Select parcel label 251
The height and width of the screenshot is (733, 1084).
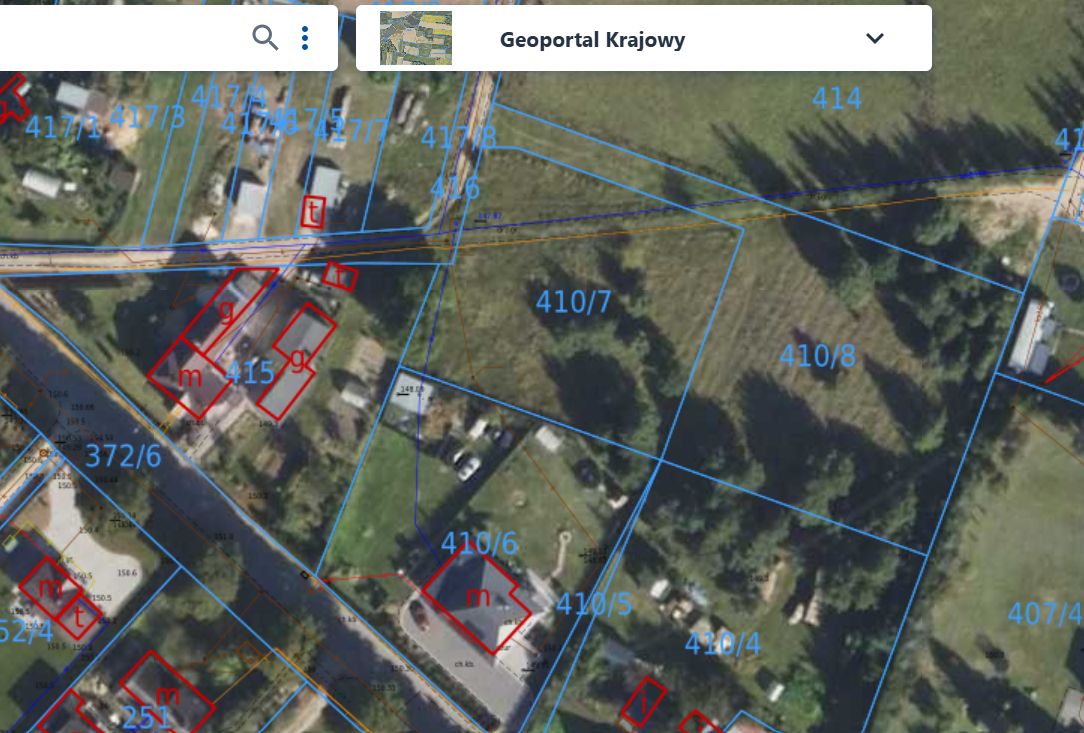click(146, 717)
